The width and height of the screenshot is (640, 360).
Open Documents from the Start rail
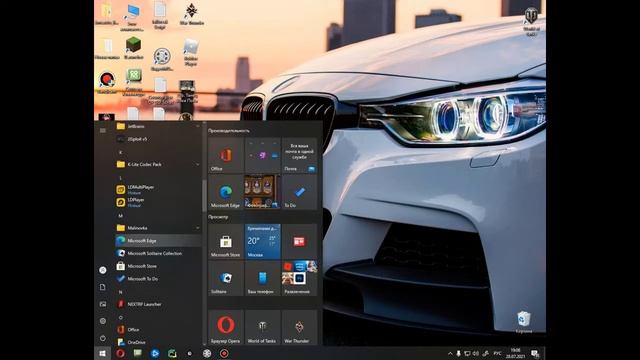103,287
